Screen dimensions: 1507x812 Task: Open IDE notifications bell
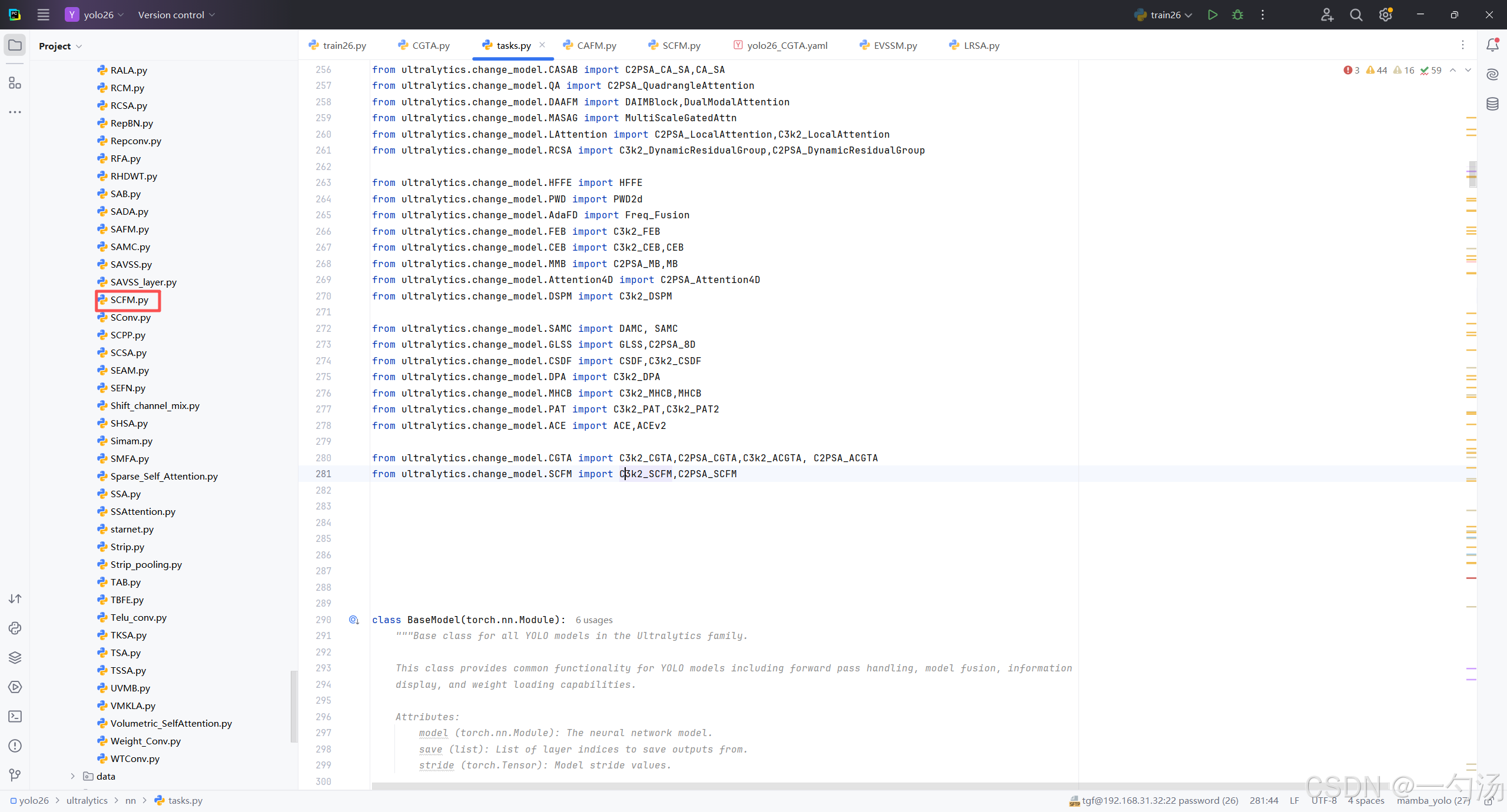coord(1492,45)
